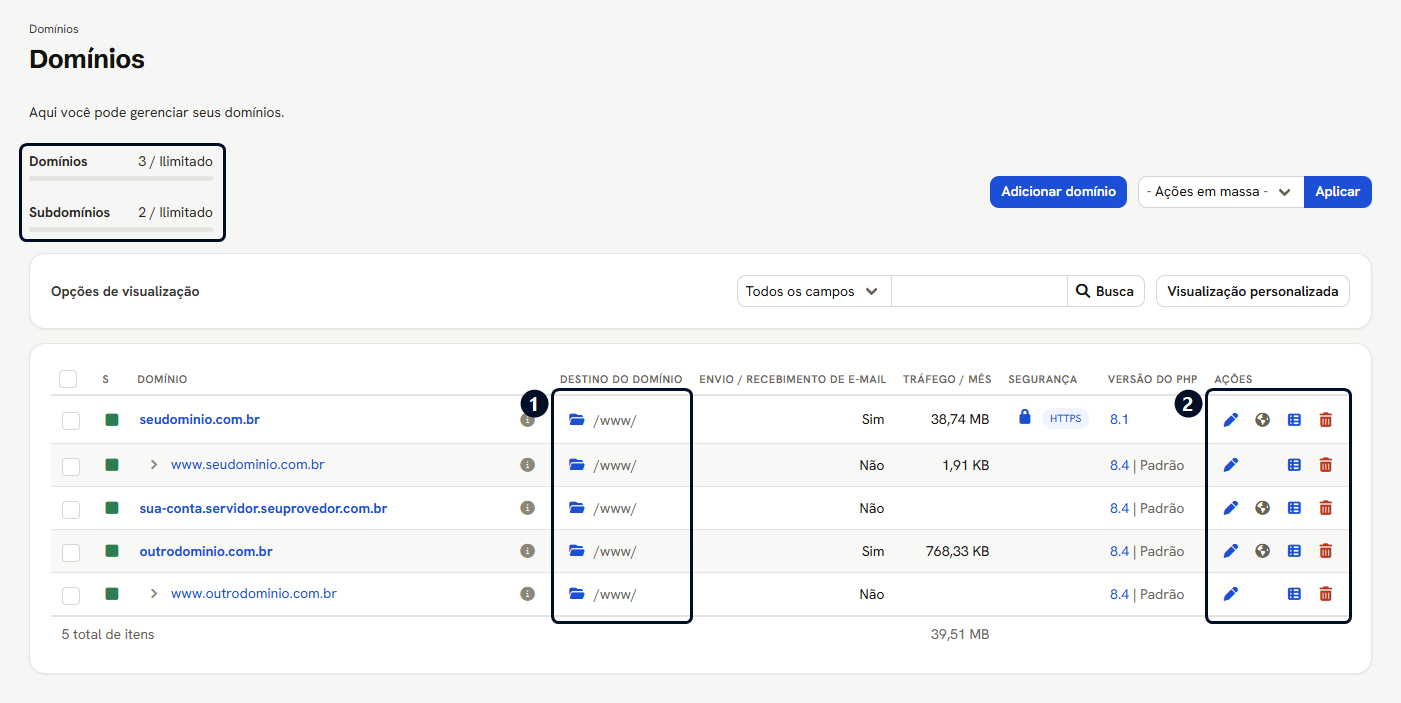Edit sua-conta.servidor.seuprovedor.com.br with the pencil icon

click(1231, 508)
